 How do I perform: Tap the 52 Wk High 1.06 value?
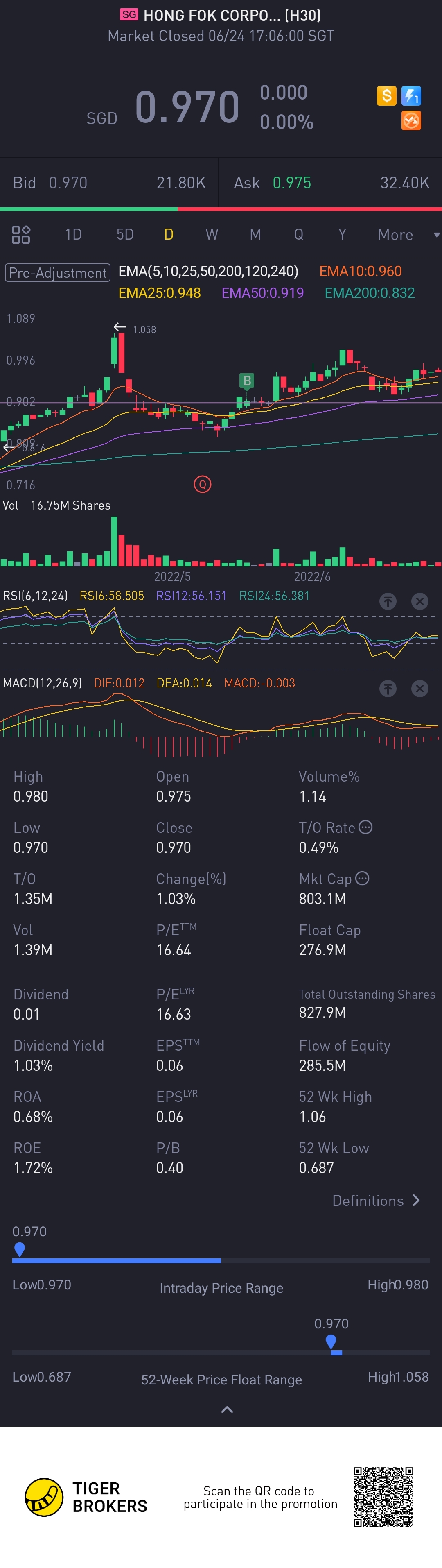click(313, 1116)
